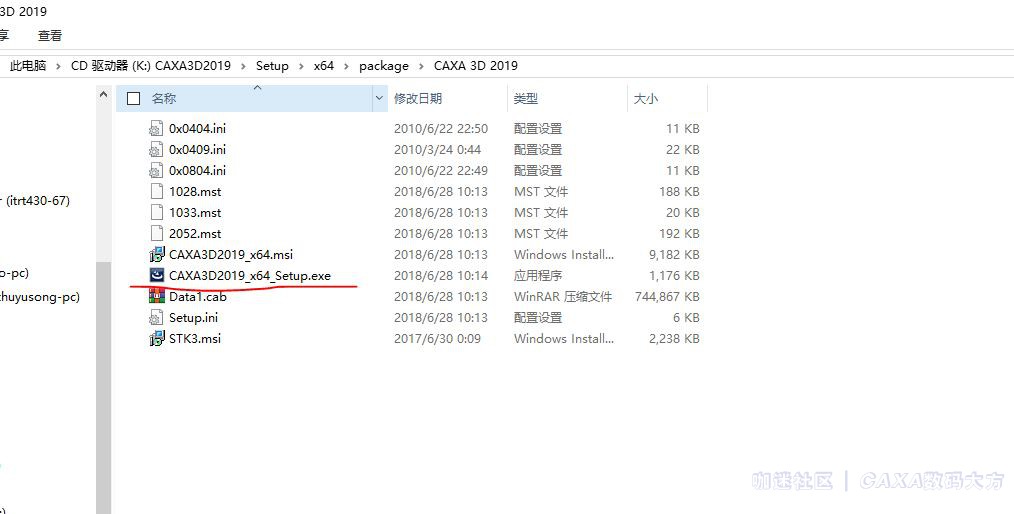Click the 2018/6/28 10:14 date of Setup.exe
This screenshot has width=1014, height=514.
(x=441, y=275)
